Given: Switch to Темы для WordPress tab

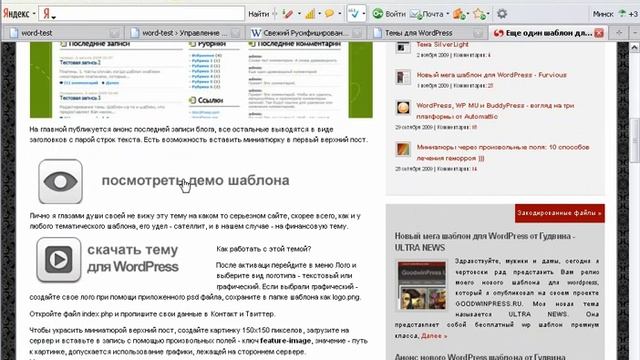Looking at the screenshot, I should tap(427, 33).
